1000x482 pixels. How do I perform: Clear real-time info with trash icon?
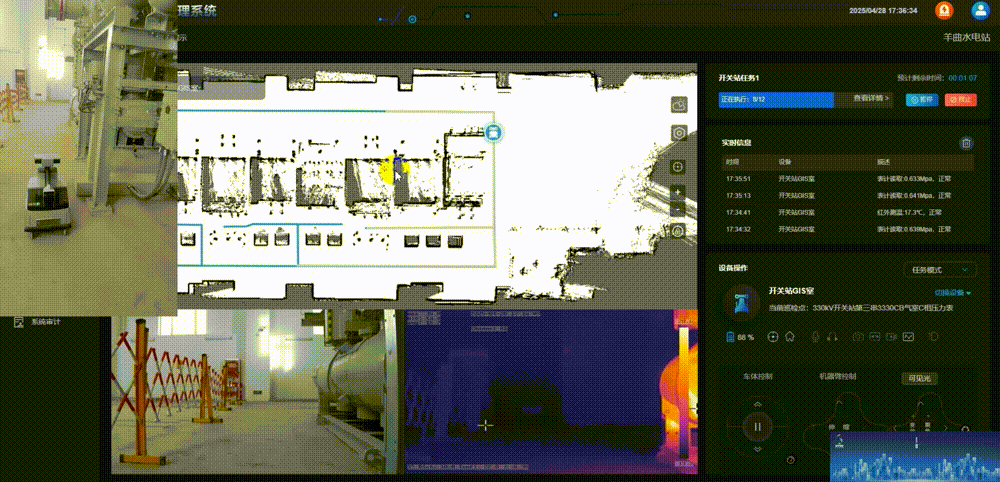point(965,144)
